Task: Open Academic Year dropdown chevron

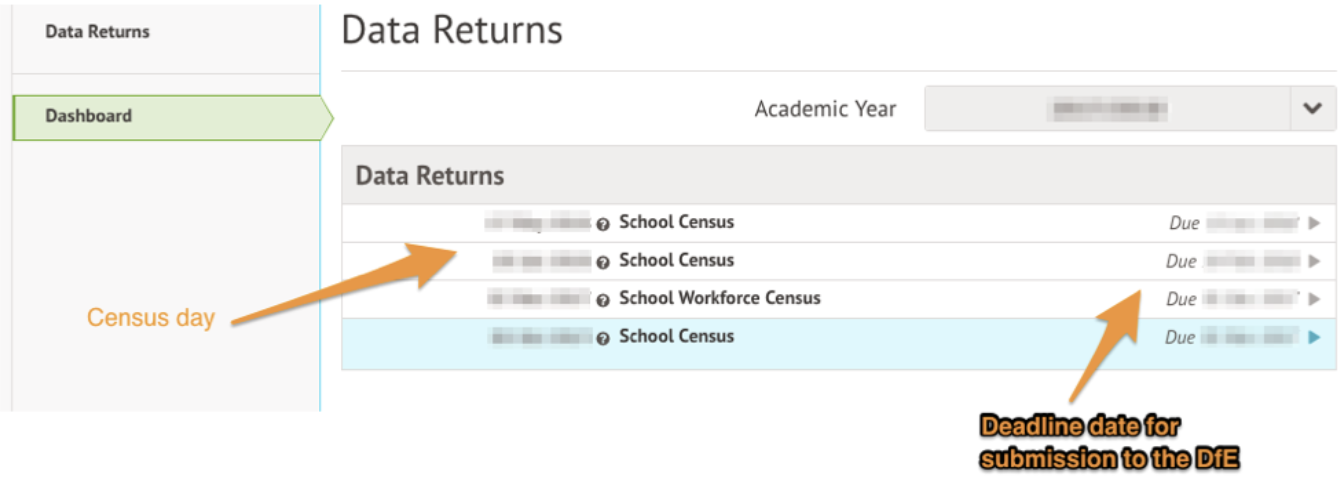Action: [x=1312, y=109]
